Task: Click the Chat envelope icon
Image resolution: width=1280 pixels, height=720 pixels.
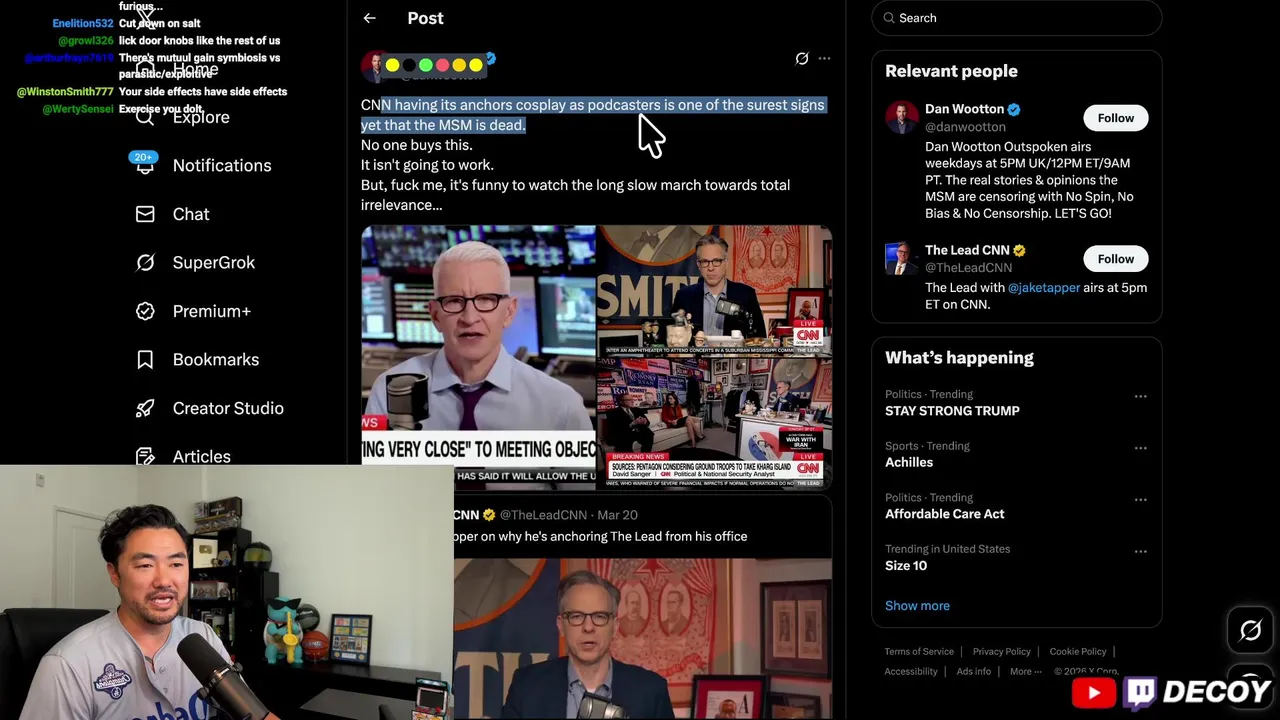Action: point(145,214)
